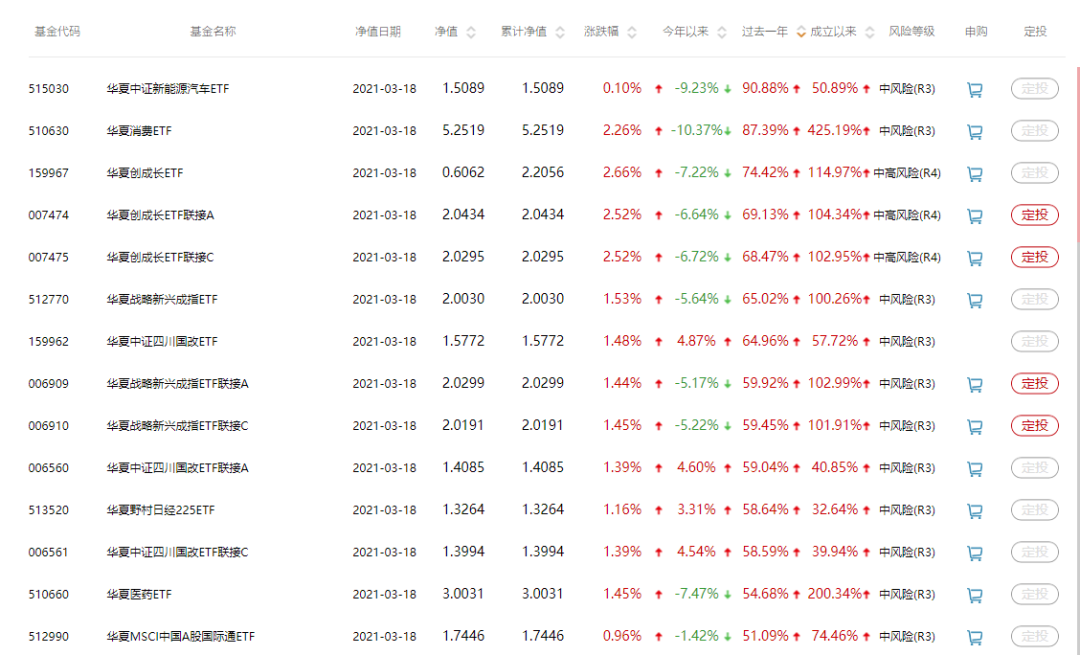
Task: Click the 定投 column header
Action: tap(1035, 32)
